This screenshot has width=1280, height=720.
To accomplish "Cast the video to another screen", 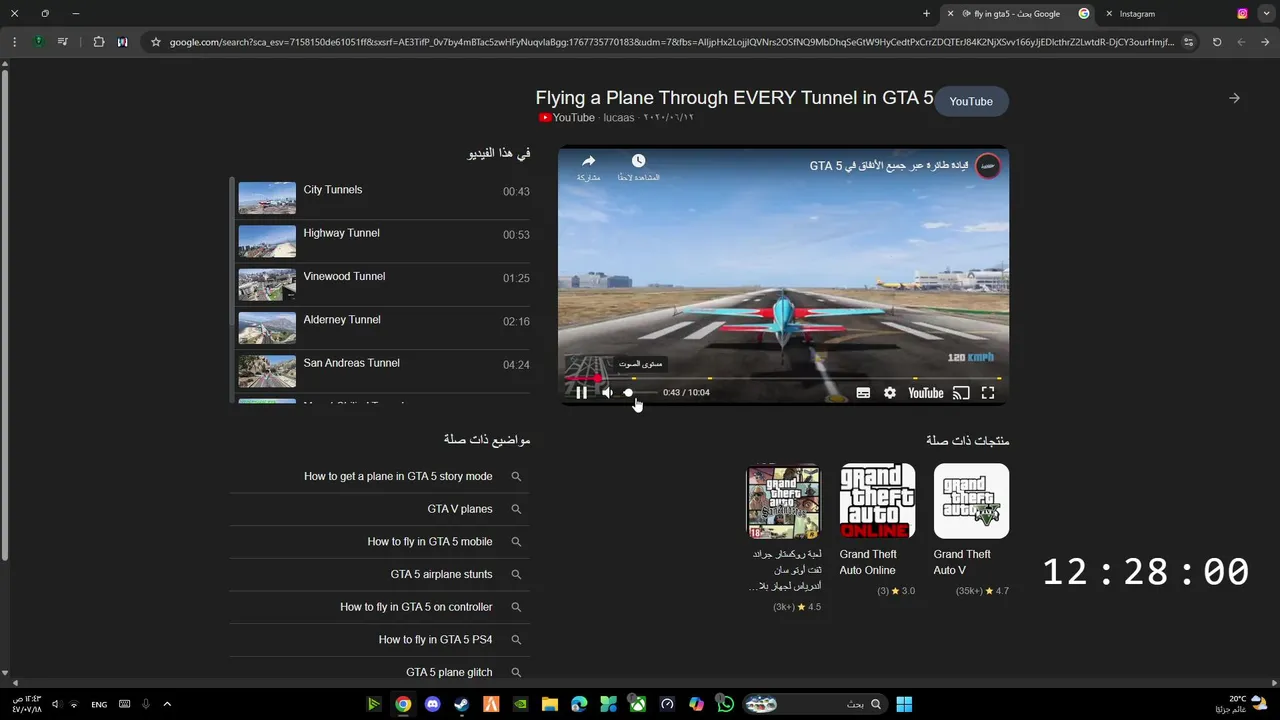I will (961, 393).
